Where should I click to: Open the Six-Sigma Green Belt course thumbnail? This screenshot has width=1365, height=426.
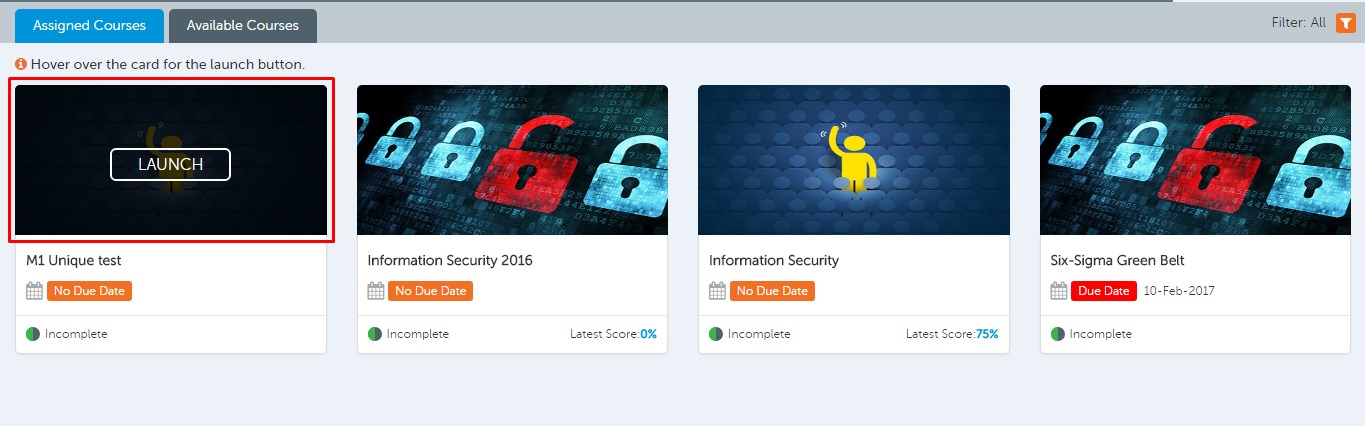coord(1195,160)
